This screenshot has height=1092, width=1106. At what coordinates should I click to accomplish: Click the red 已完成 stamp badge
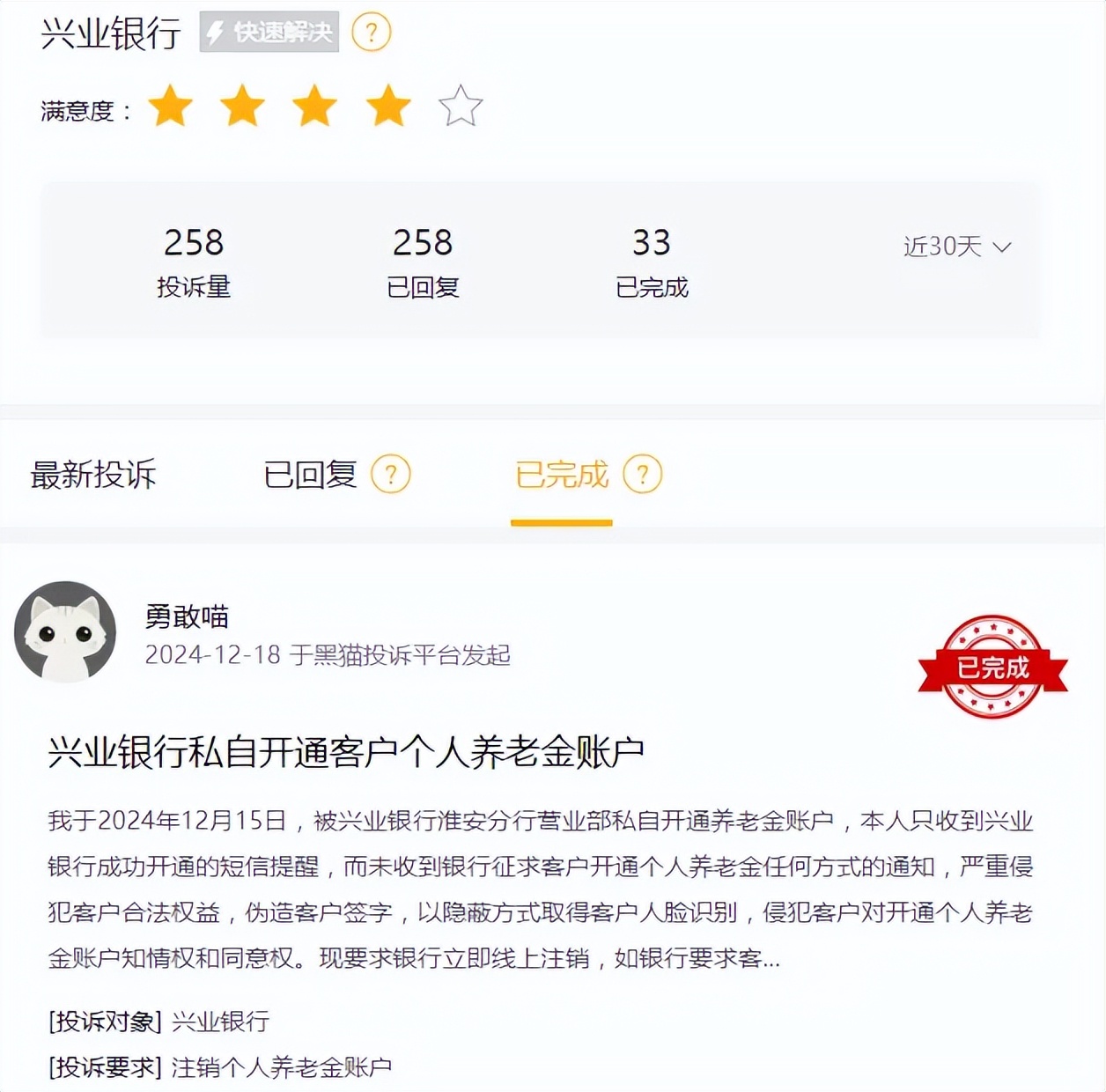click(992, 667)
